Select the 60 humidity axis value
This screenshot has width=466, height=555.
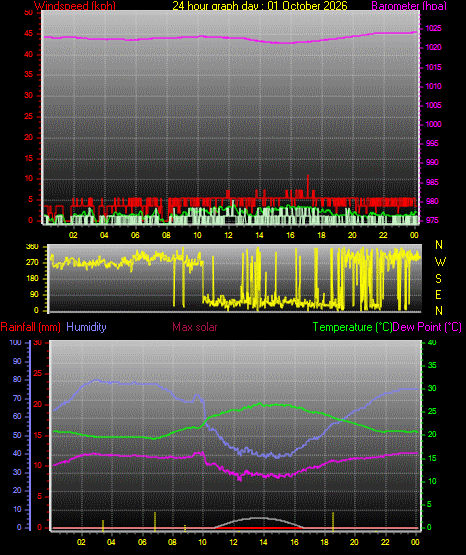click(17, 417)
